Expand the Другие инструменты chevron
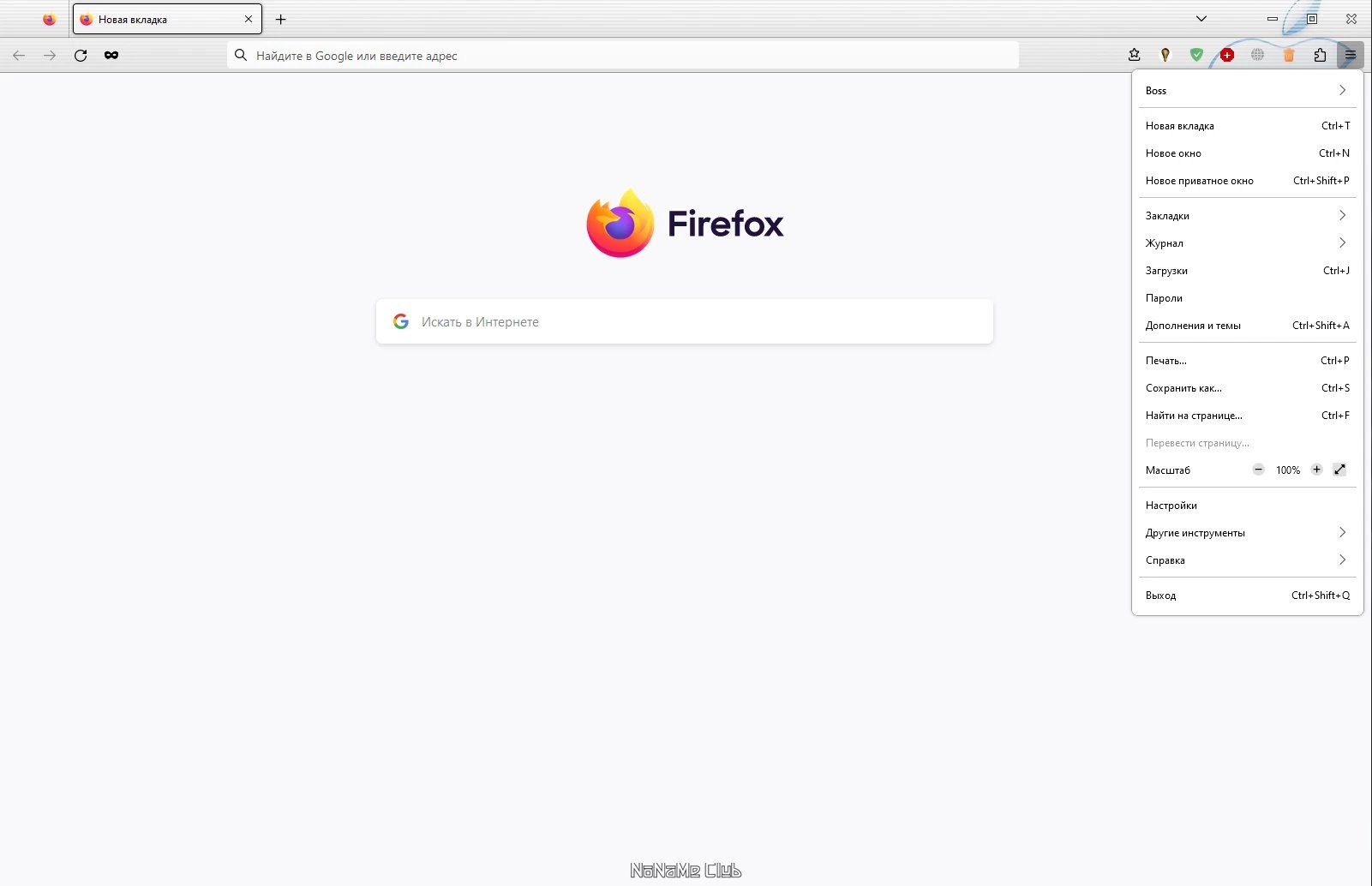The width and height of the screenshot is (1372, 886). click(1342, 532)
